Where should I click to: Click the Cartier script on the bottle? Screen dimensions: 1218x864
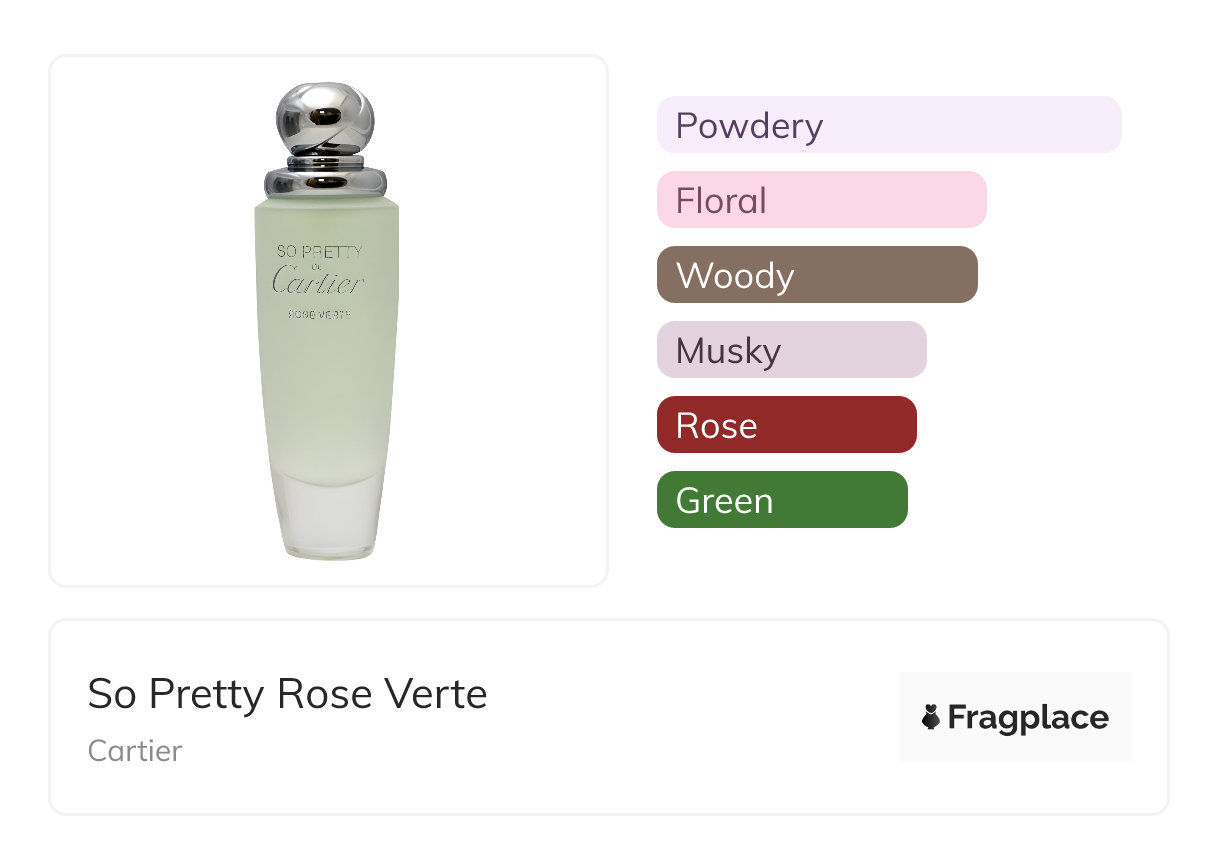tap(318, 283)
